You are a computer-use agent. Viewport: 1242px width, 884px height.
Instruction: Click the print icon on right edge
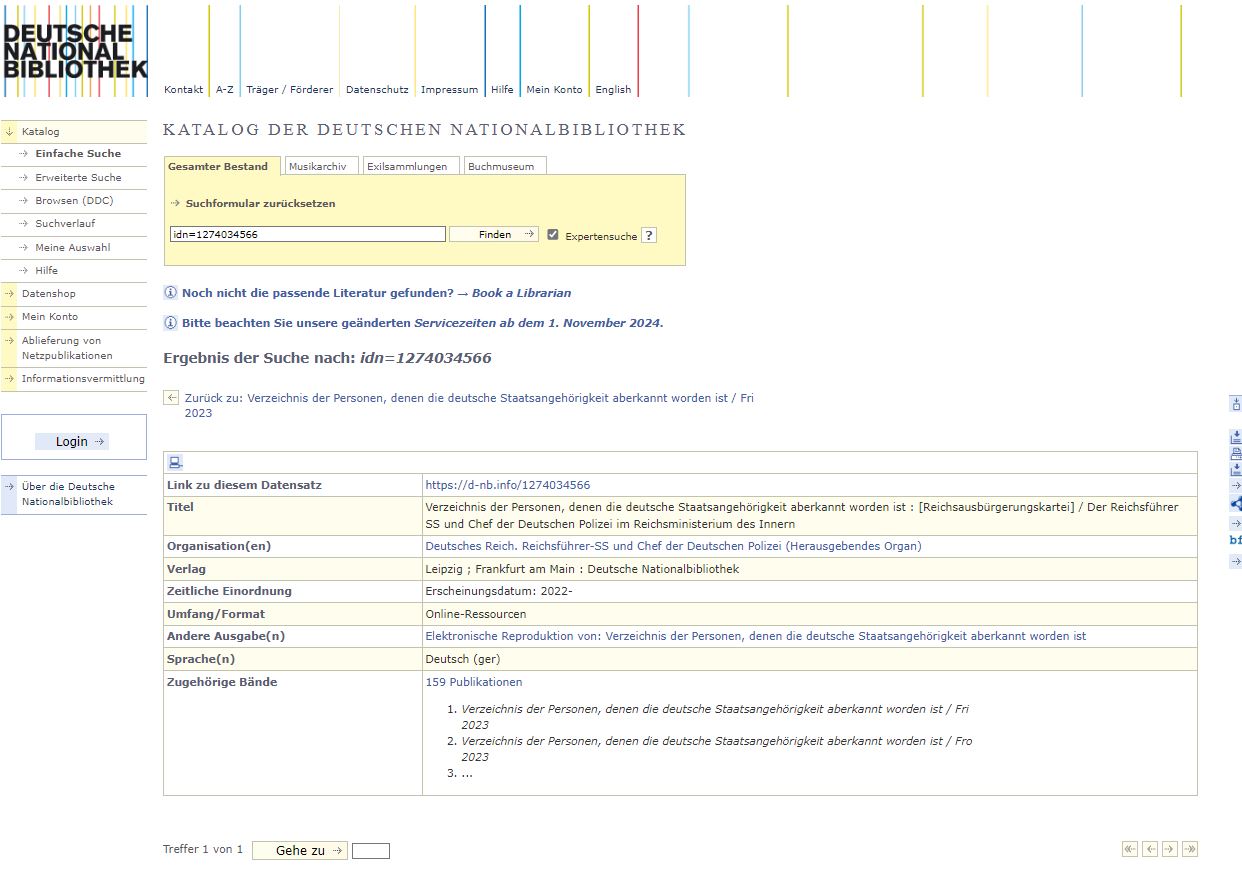click(x=1236, y=453)
